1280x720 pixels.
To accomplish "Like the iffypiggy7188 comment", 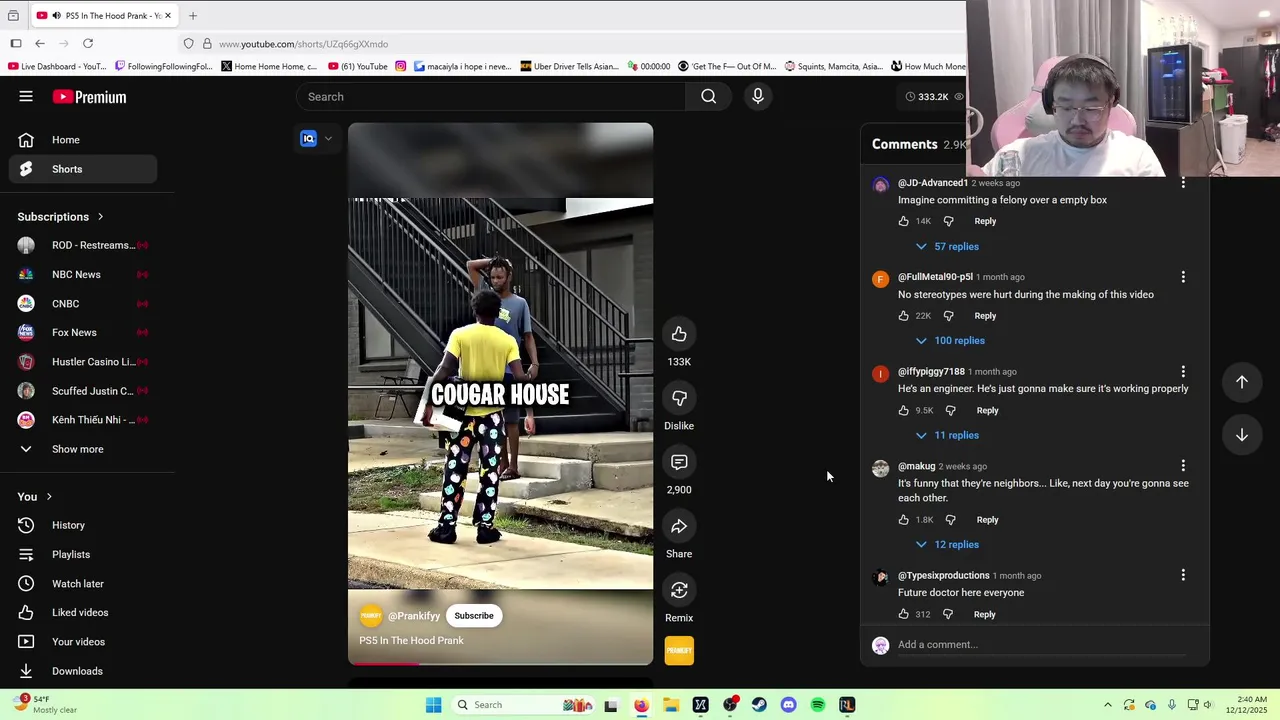I will click(904, 410).
